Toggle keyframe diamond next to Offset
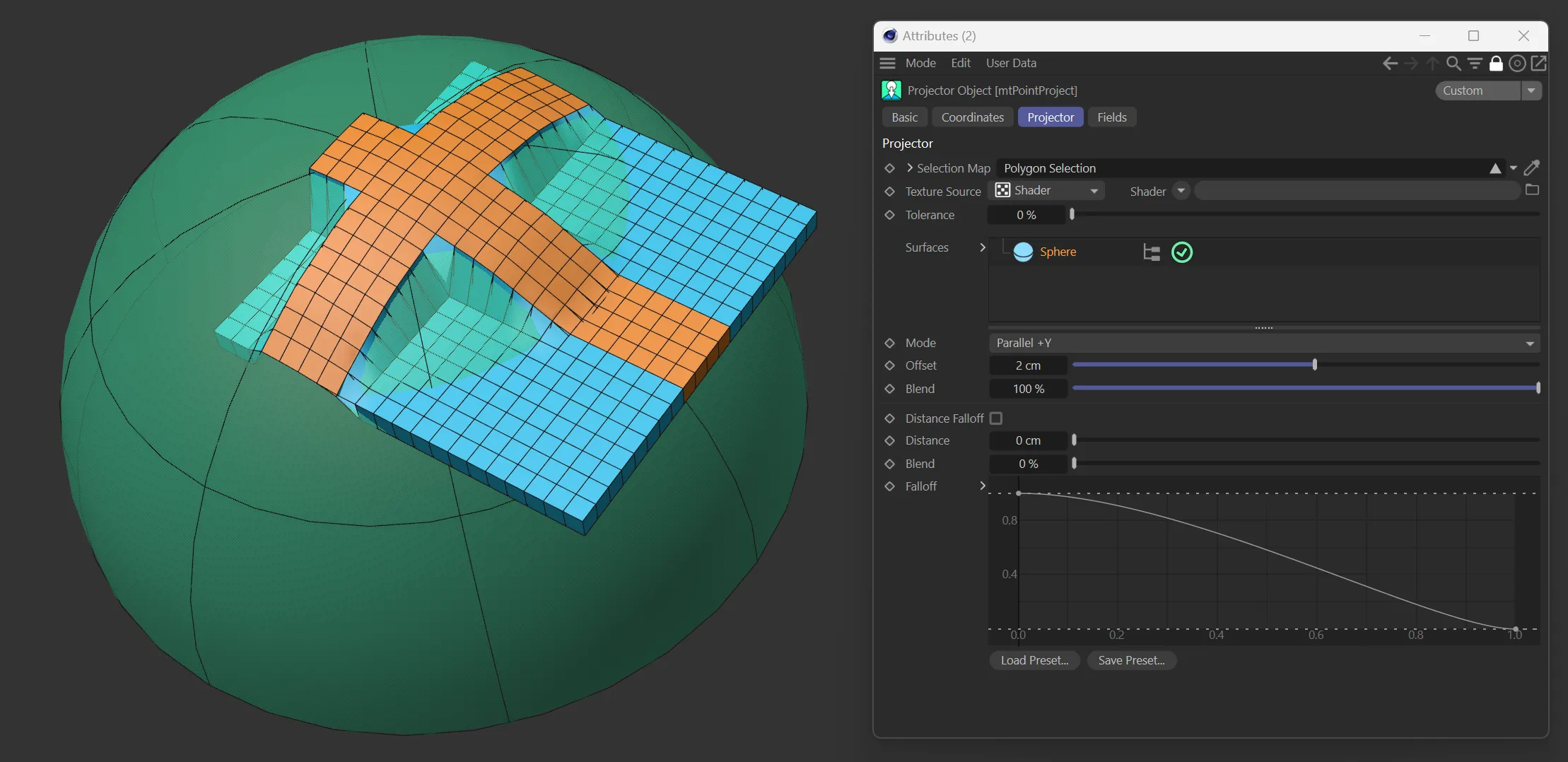Image resolution: width=1568 pixels, height=762 pixels. pyautogui.click(x=890, y=365)
